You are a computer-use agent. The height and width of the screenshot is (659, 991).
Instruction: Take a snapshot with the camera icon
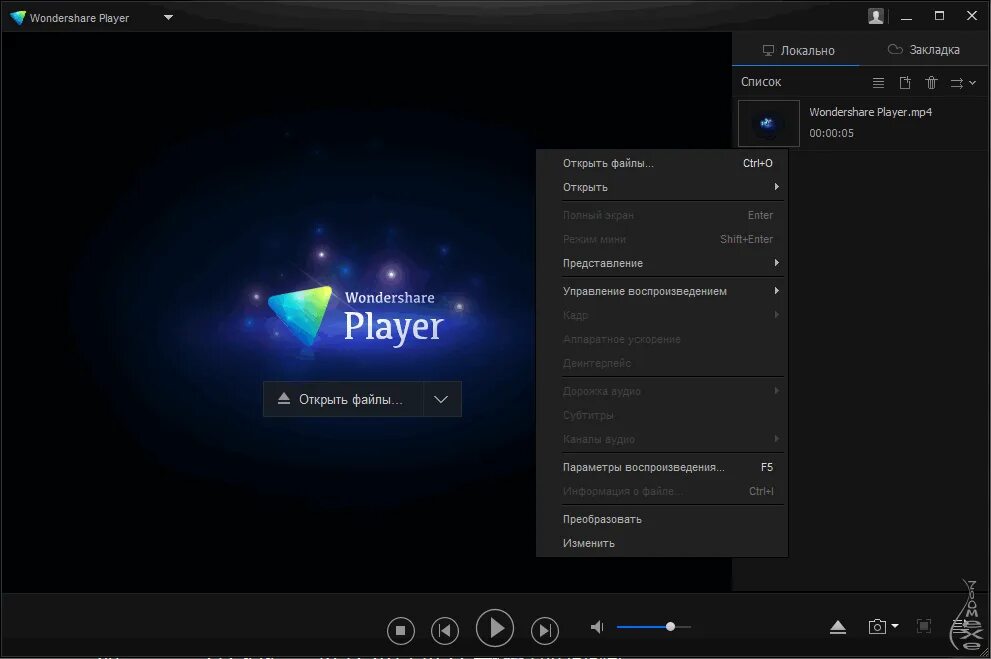pyautogui.click(x=877, y=627)
